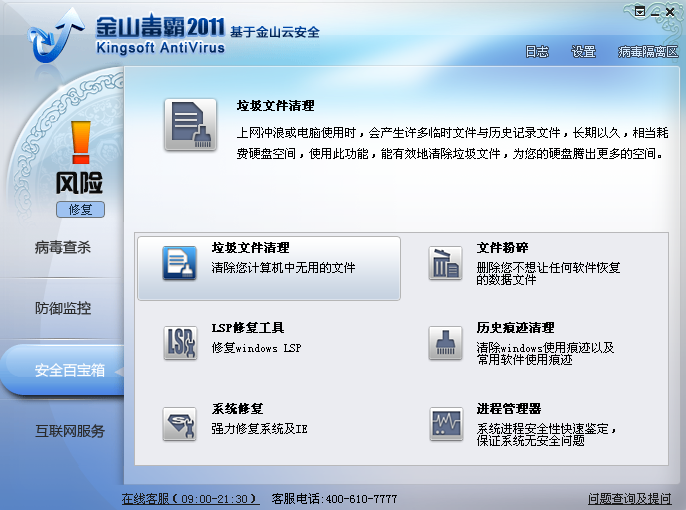Switch to the 病毒查杀 sidebar tab
This screenshot has height=510, width=686.
click(x=63, y=248)
